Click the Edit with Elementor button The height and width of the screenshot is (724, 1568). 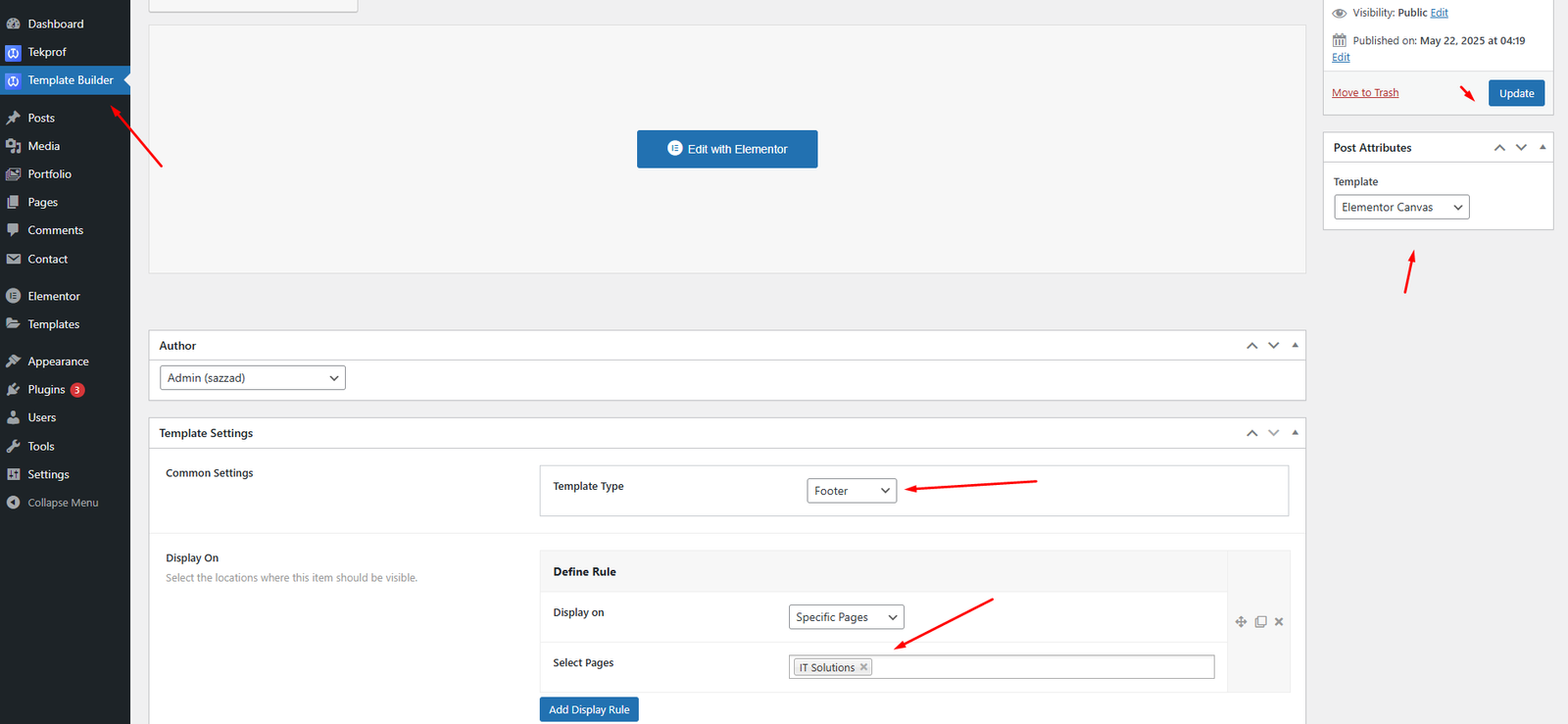727,149
